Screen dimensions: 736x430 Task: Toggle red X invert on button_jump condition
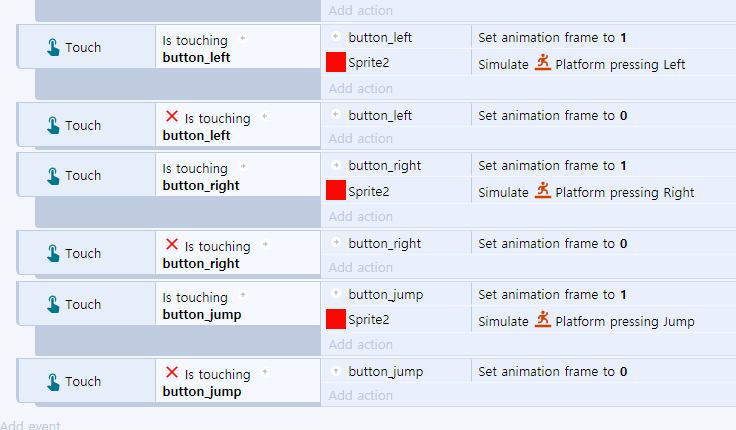click(172, 373)
